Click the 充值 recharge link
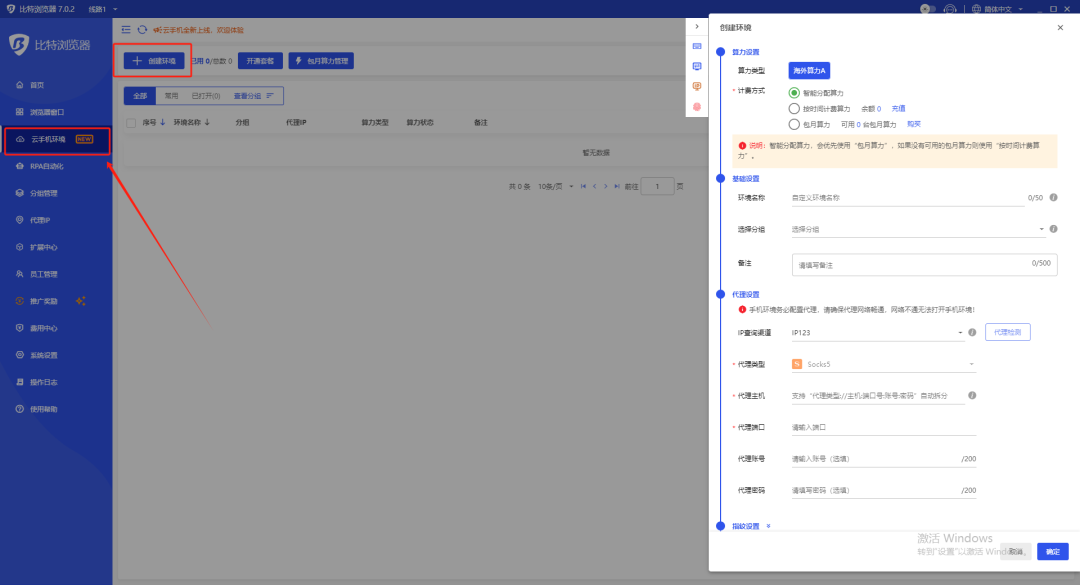1080x585 pixels. tap(898, 108)
